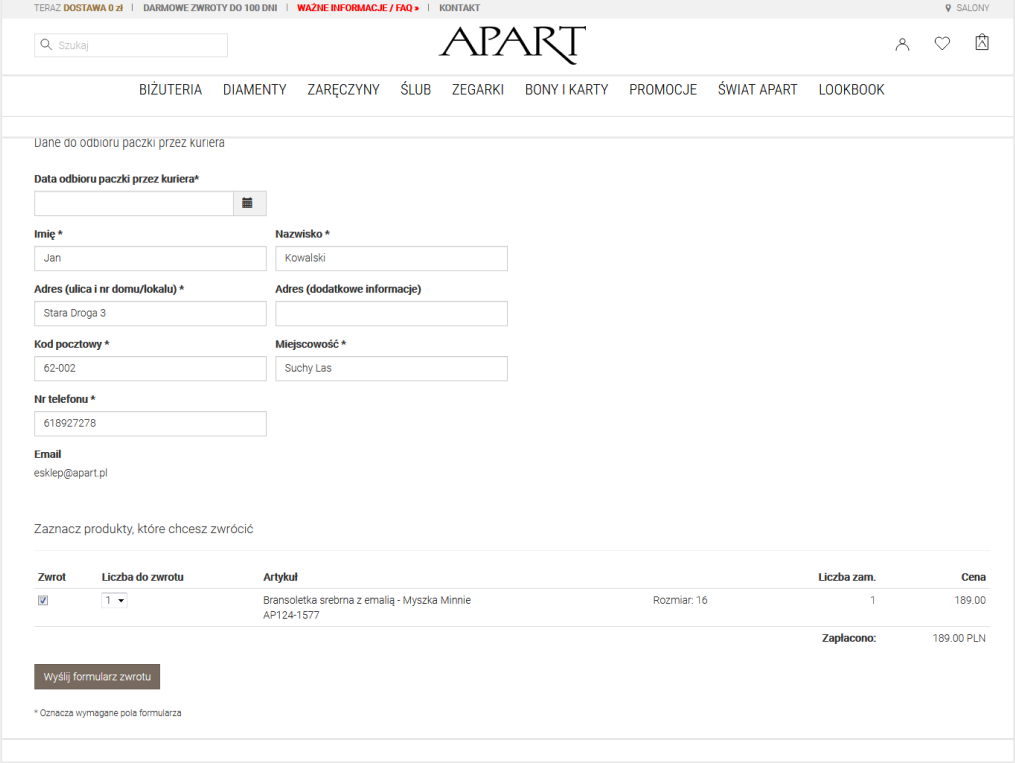Click the pickup date input field
1015x763 pixels.
coord(134,203)
